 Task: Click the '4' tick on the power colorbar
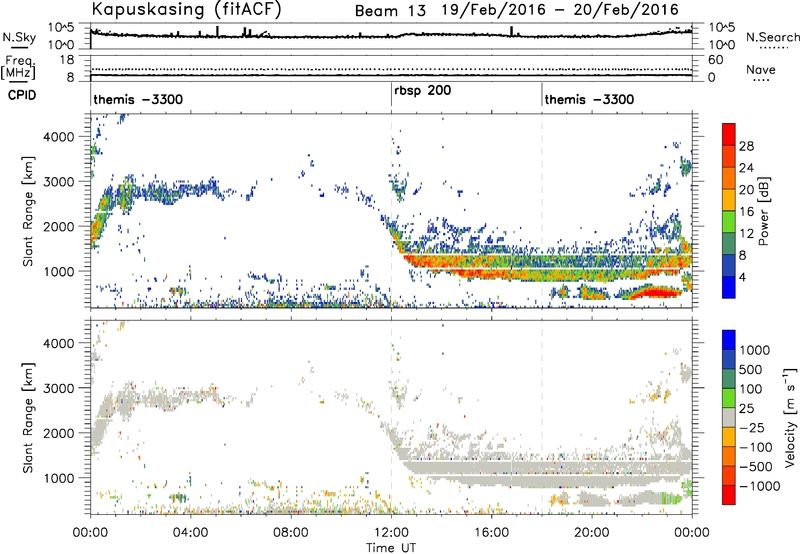(x=742, y=278)
